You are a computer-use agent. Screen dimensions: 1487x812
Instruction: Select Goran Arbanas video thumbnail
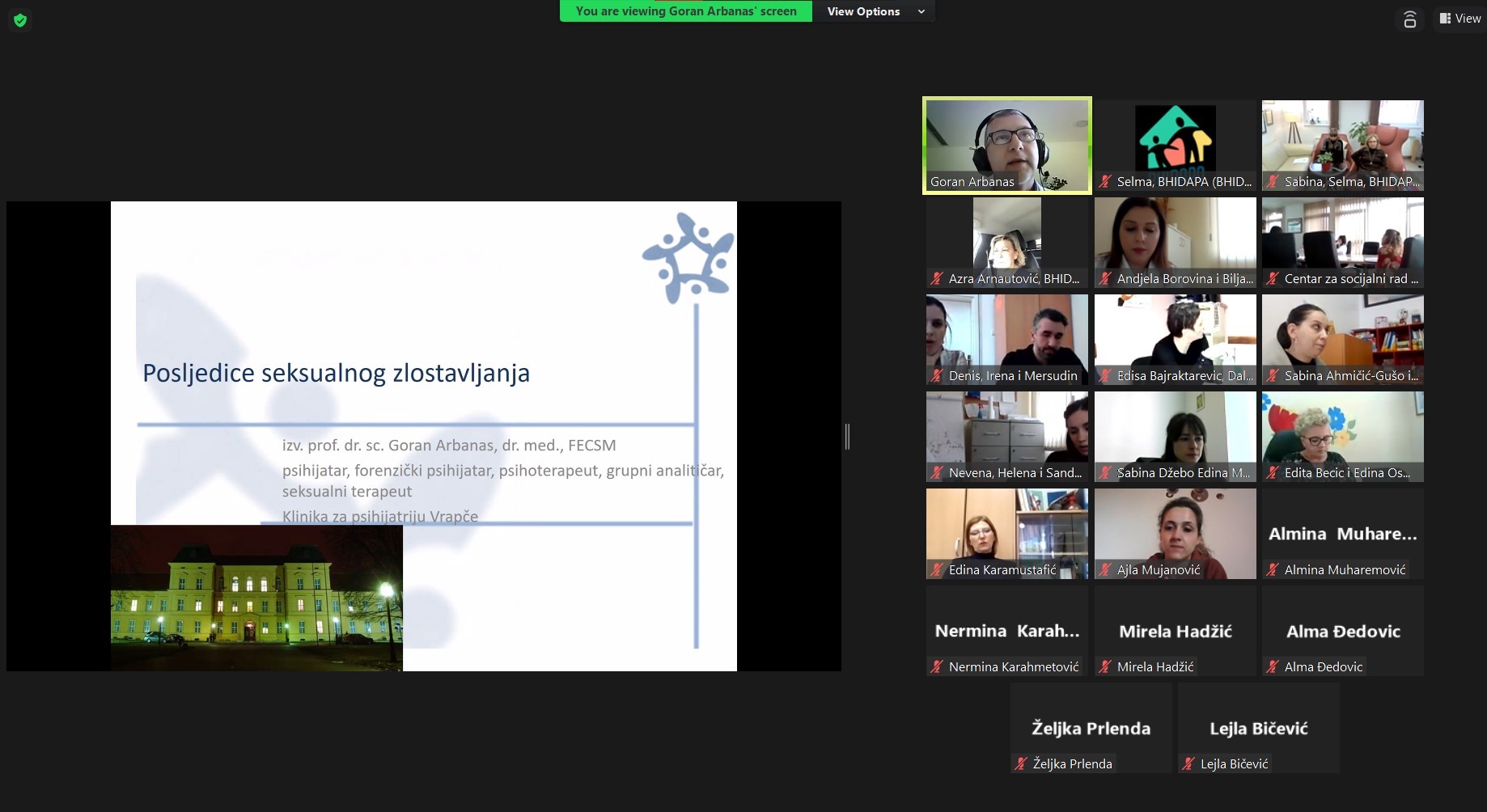click(x=1006, y=146)
